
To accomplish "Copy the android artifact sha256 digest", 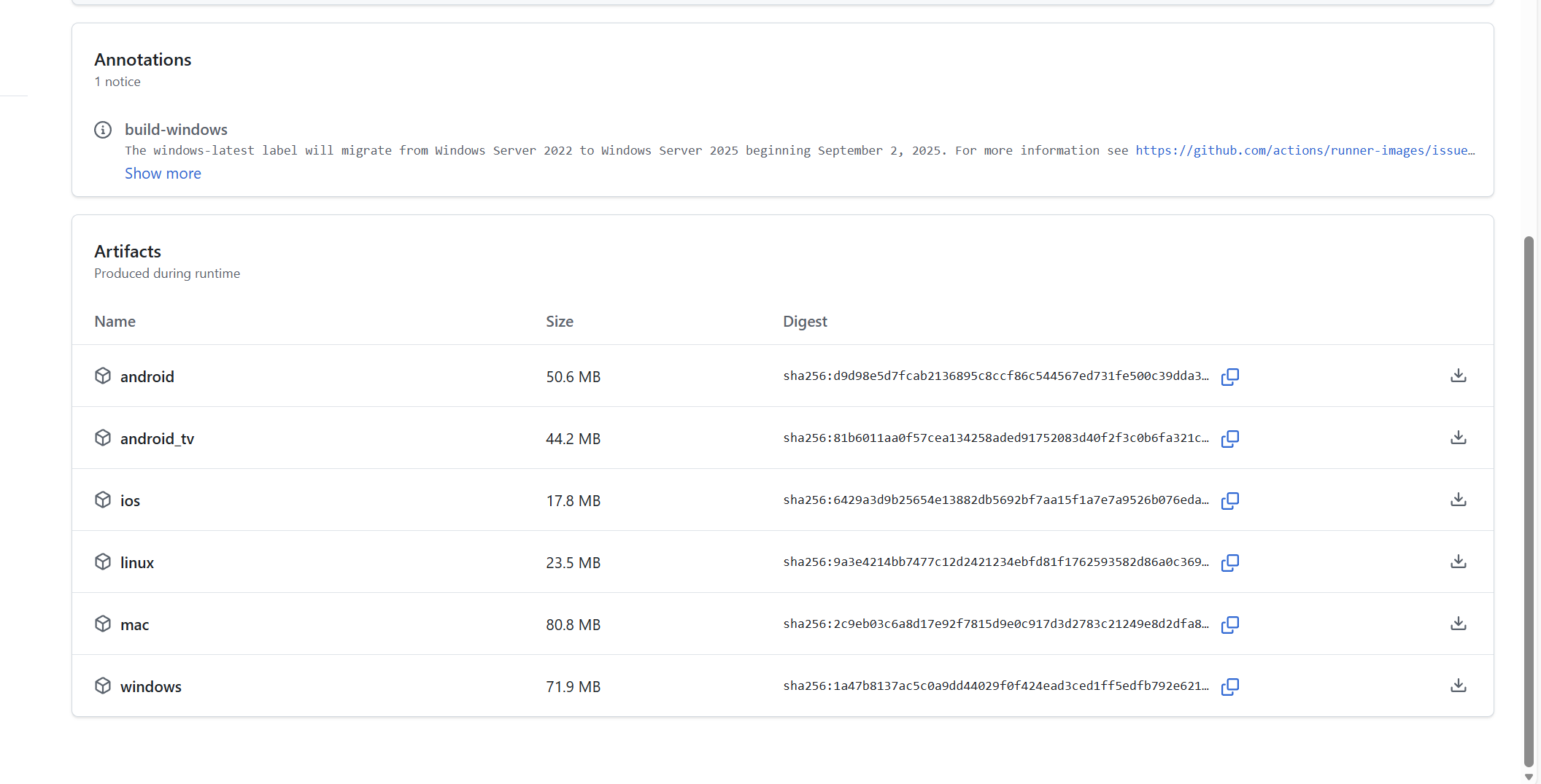I will coord(1229,376).
